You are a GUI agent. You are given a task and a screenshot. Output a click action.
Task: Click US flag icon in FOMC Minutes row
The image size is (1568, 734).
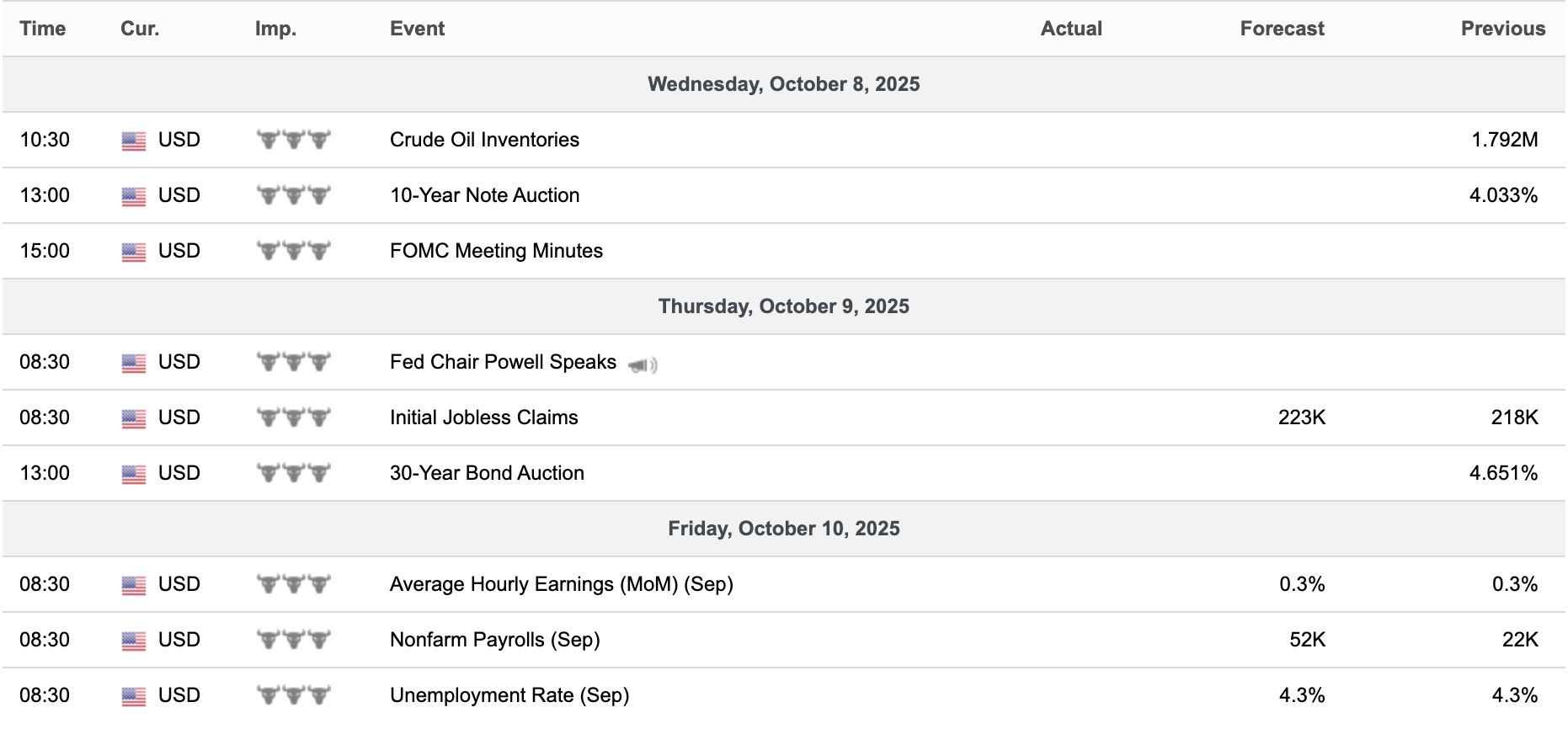pyautogui.click(x=134, y=252)
